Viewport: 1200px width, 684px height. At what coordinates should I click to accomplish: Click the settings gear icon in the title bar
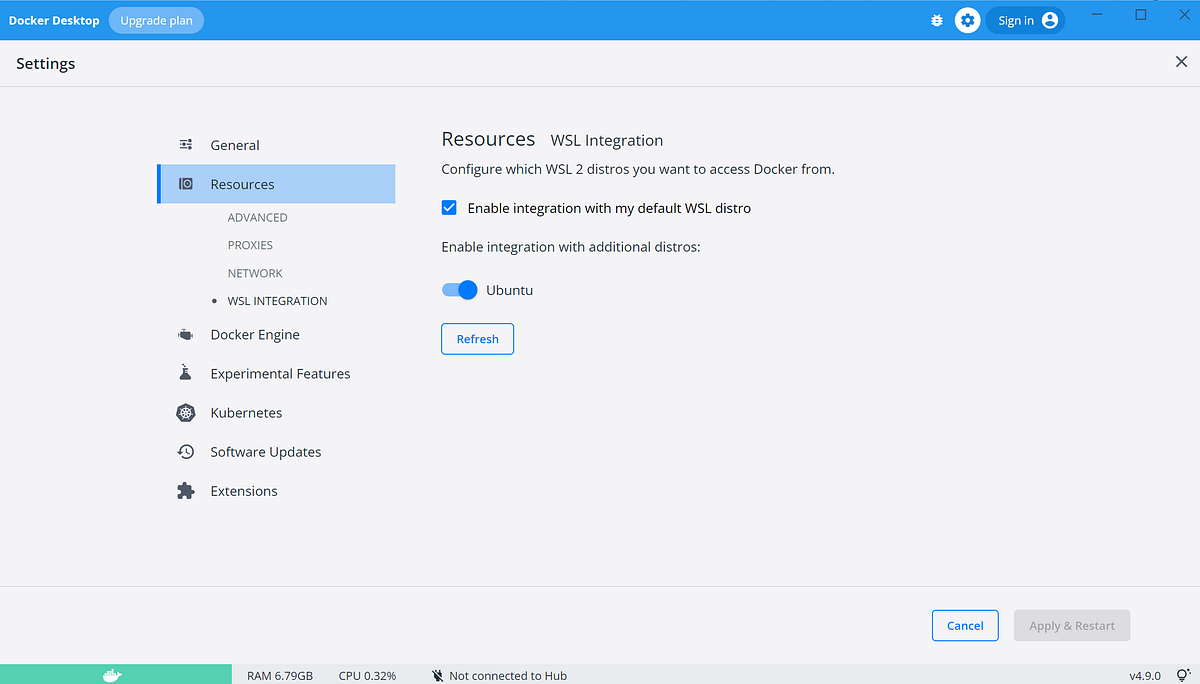pos(967,19)
